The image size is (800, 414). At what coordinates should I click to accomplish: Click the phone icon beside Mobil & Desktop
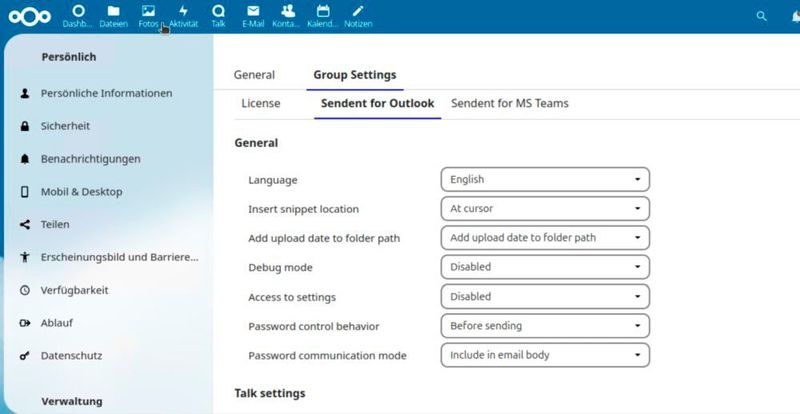pos(24,192)
